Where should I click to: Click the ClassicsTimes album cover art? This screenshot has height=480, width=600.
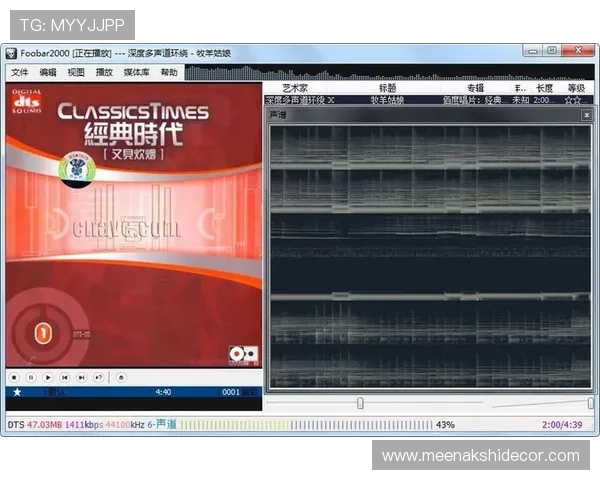click(x=134, y=225)
